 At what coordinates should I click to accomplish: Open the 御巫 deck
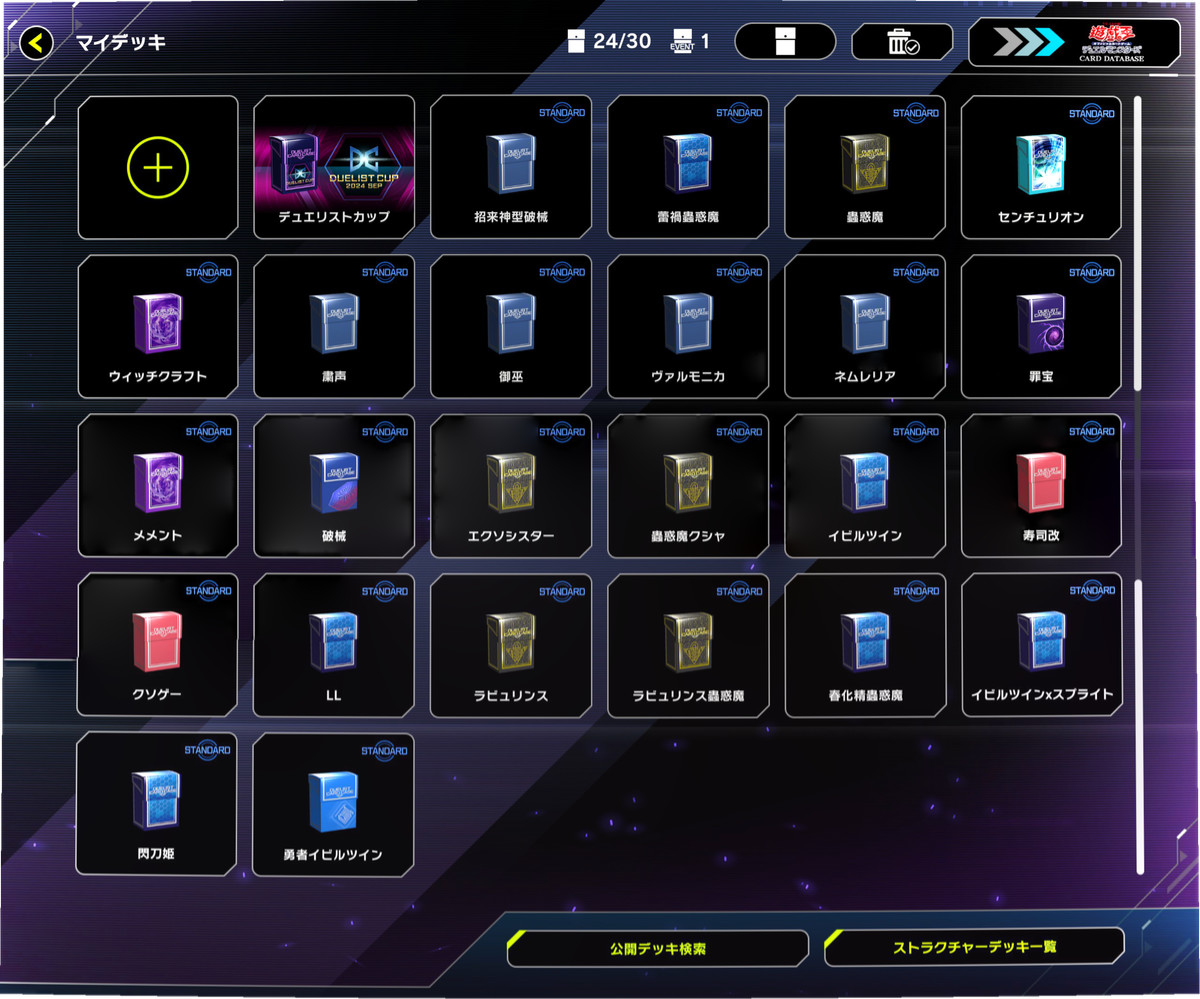click(511, 327)
